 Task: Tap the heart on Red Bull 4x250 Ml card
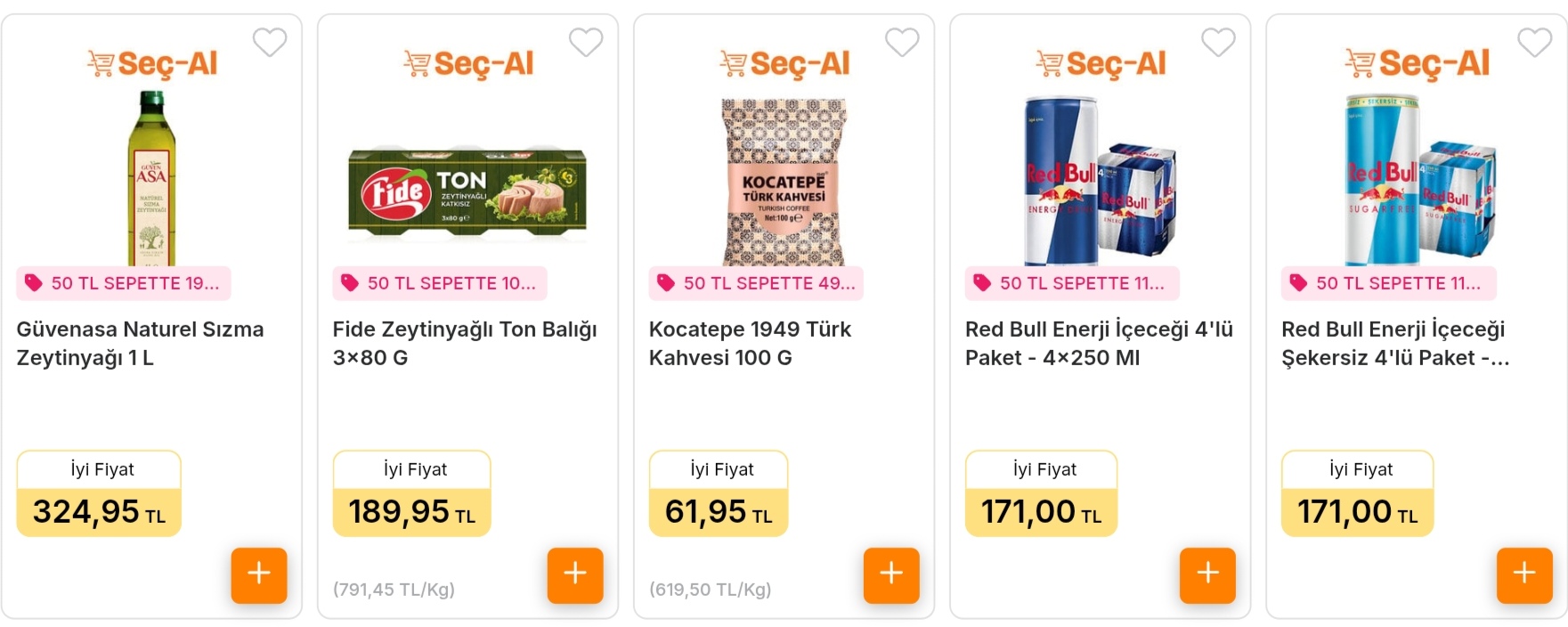click(x=1218, y=42)
